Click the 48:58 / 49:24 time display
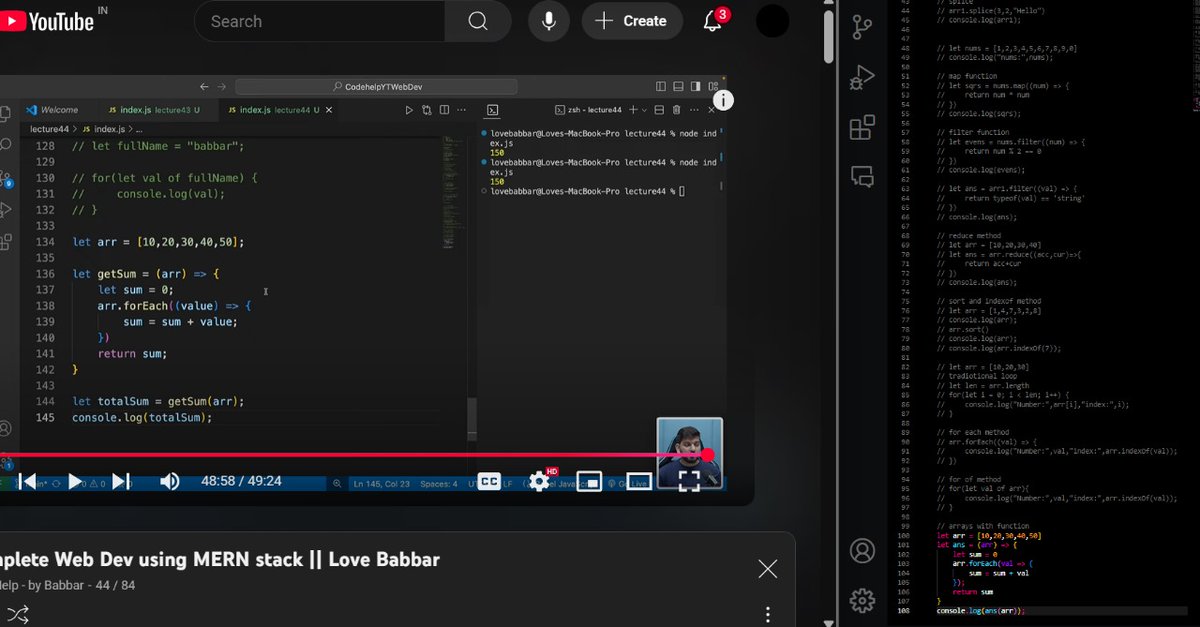The height and width of the screenshot is (627, 1200). pyautogui.click(x=241, y=482)
